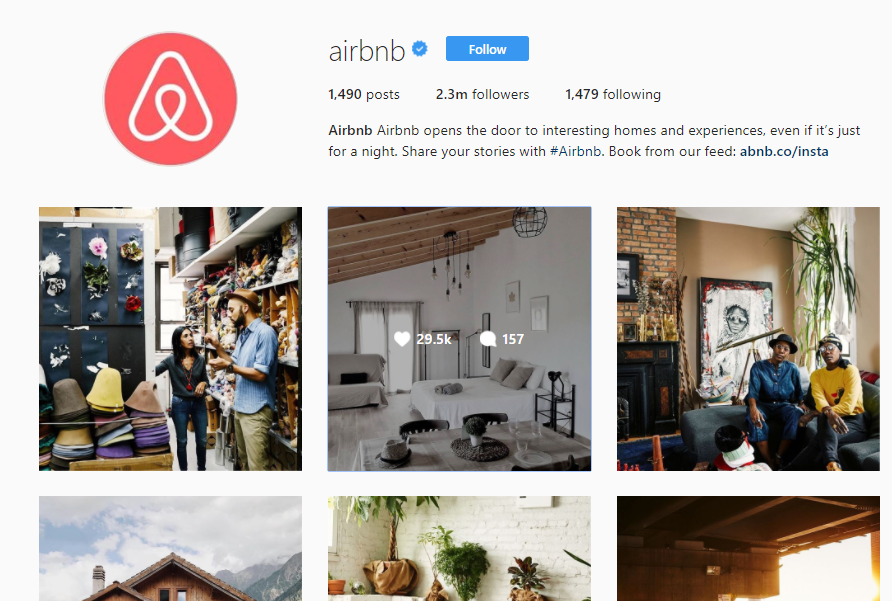
Task: Open the two people on sofa post
Action: click(748, 339)
